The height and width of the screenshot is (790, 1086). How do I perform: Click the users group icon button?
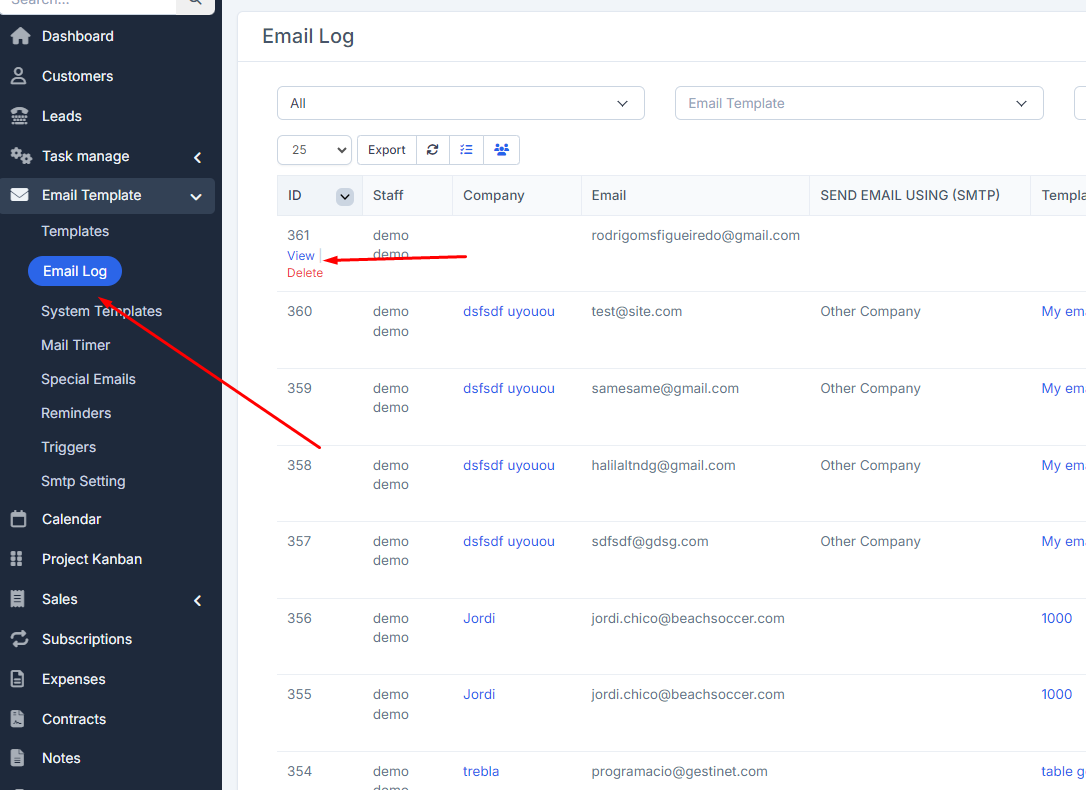pyautogui.click(x=501, y=150)
